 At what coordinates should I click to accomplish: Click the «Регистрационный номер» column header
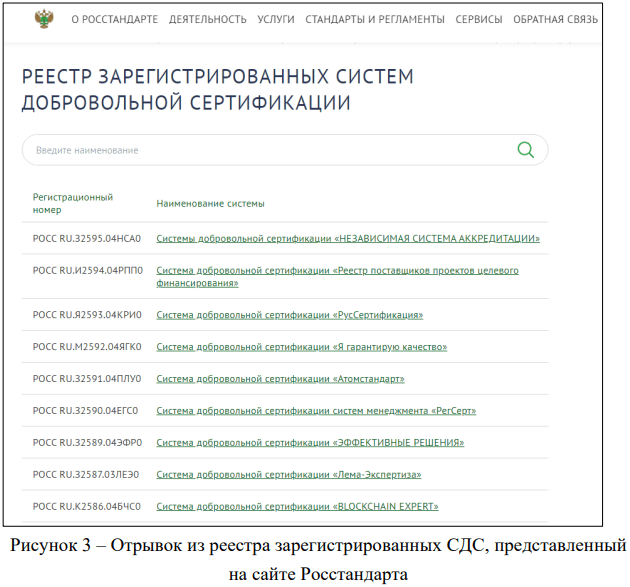[73, 203]
